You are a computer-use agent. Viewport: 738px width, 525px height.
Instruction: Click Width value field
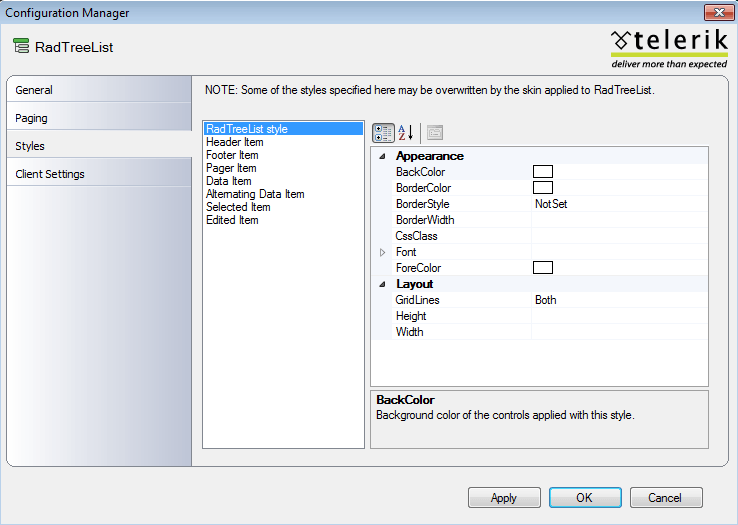pyautogui.click(x=619, y=332)
